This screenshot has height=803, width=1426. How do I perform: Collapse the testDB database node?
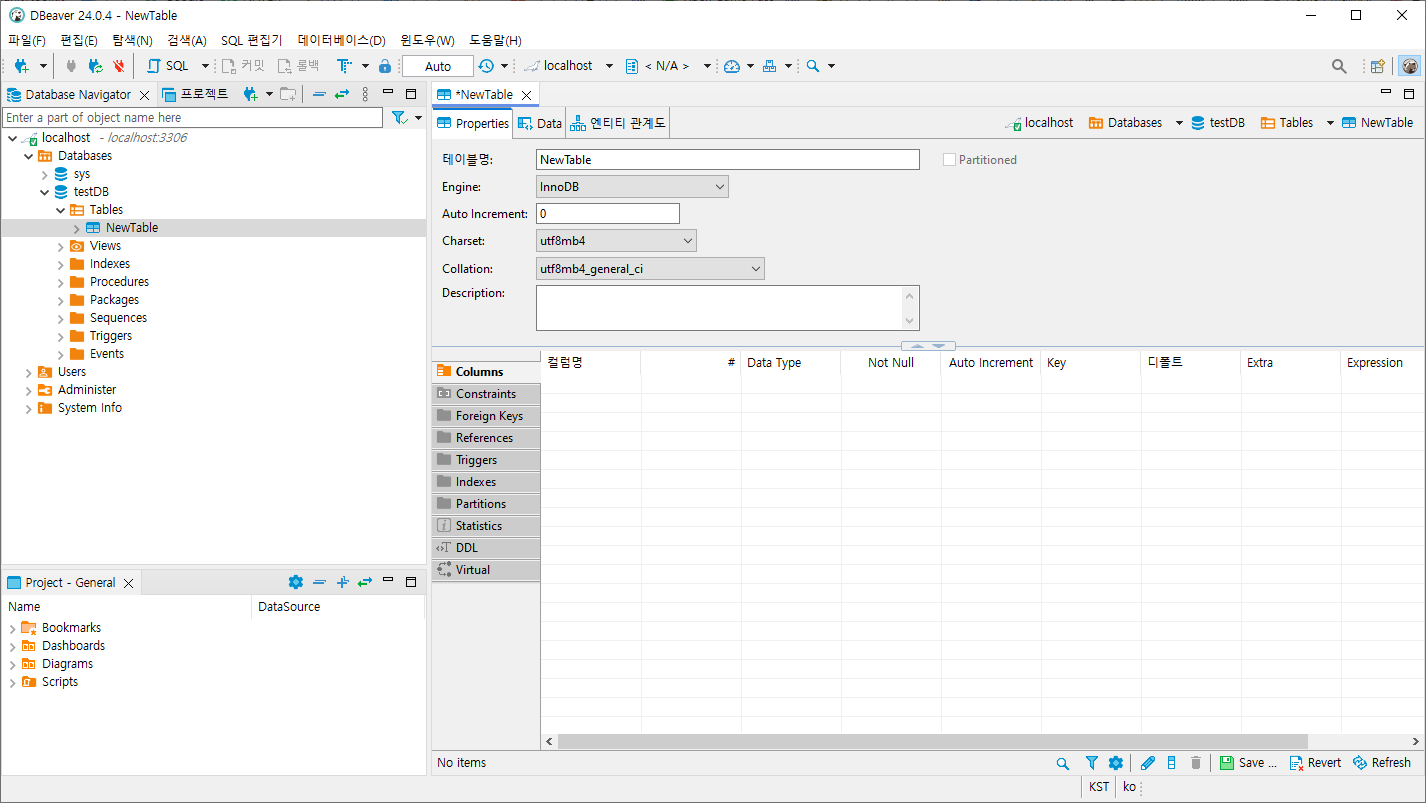(x=44, y=192)
